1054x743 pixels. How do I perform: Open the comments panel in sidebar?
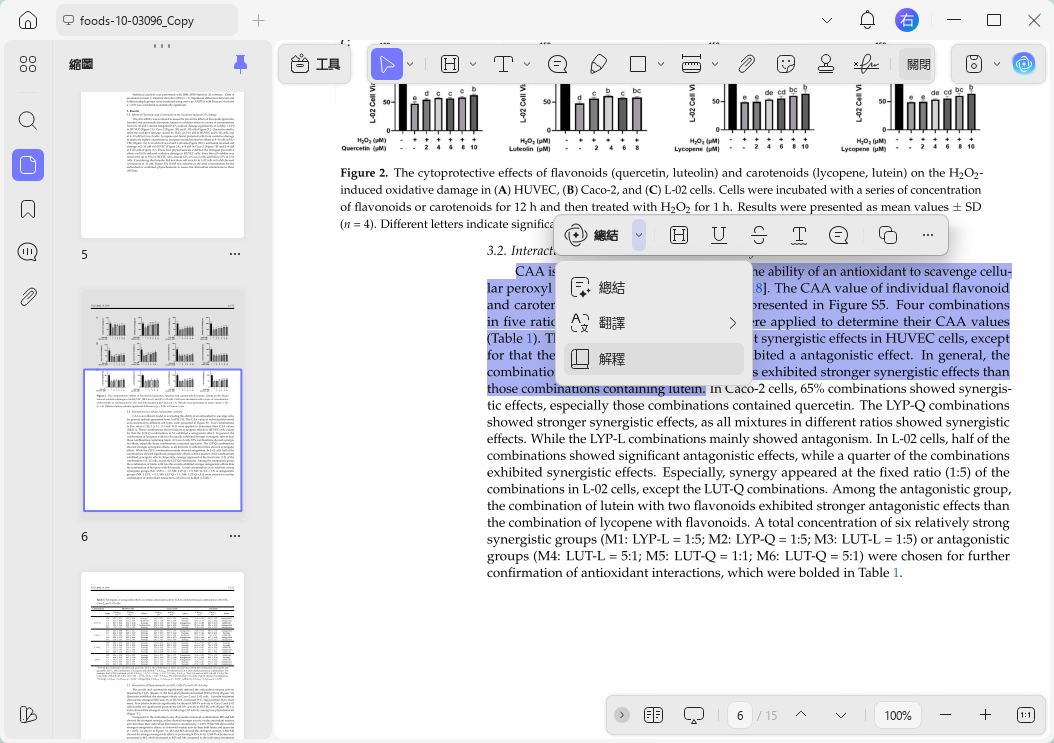coord(28,252)
